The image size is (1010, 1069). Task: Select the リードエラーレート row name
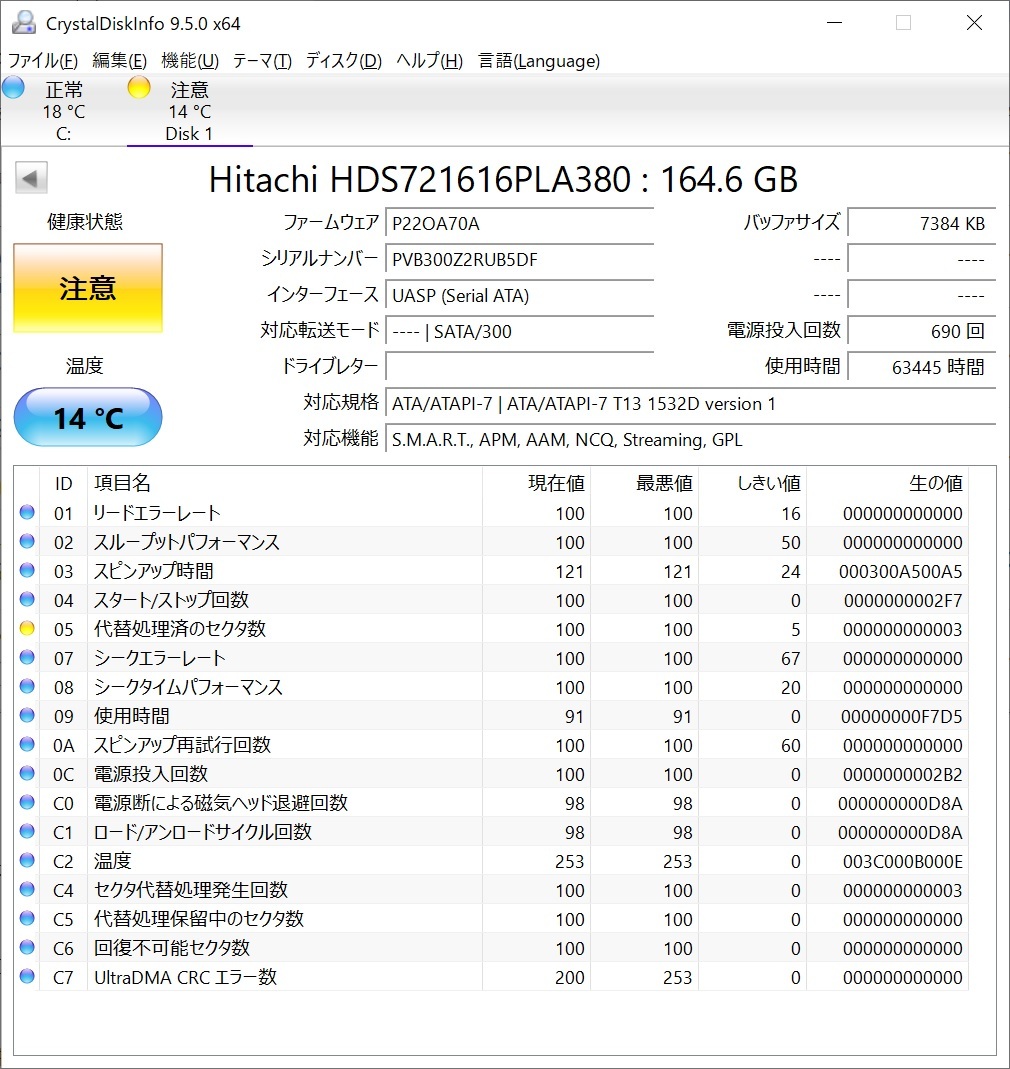(158, 513)
